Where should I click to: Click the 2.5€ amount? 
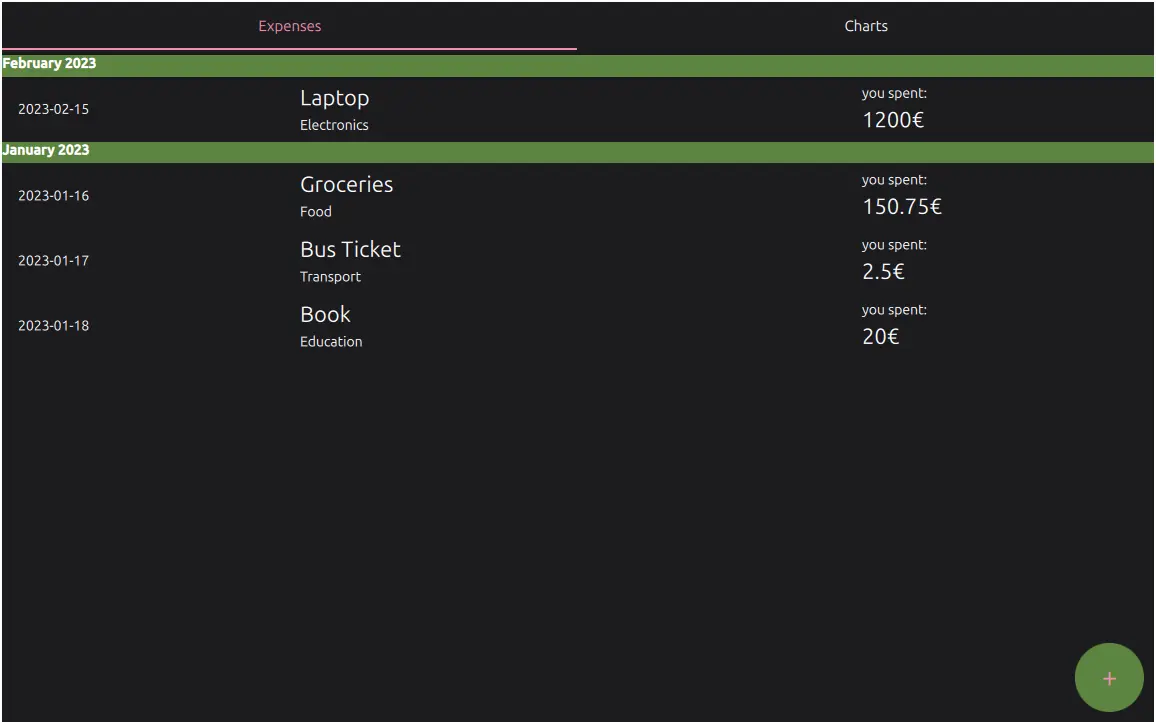click(x=883, y=272)
